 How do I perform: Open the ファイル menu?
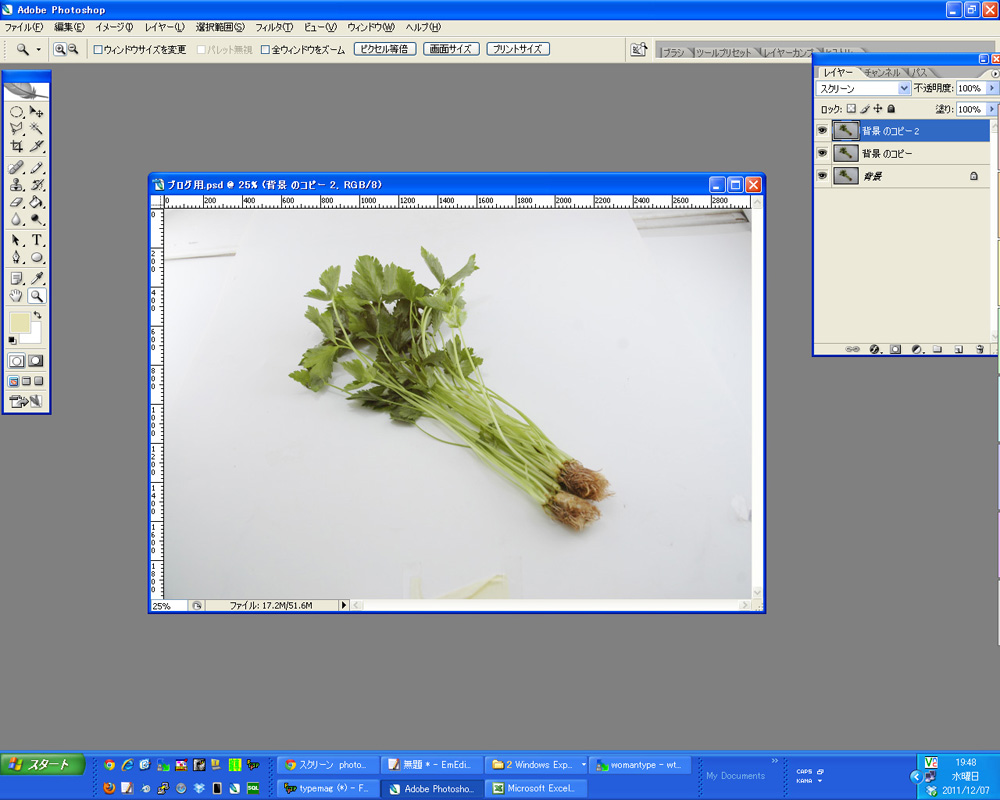click(x=24, y=27)
